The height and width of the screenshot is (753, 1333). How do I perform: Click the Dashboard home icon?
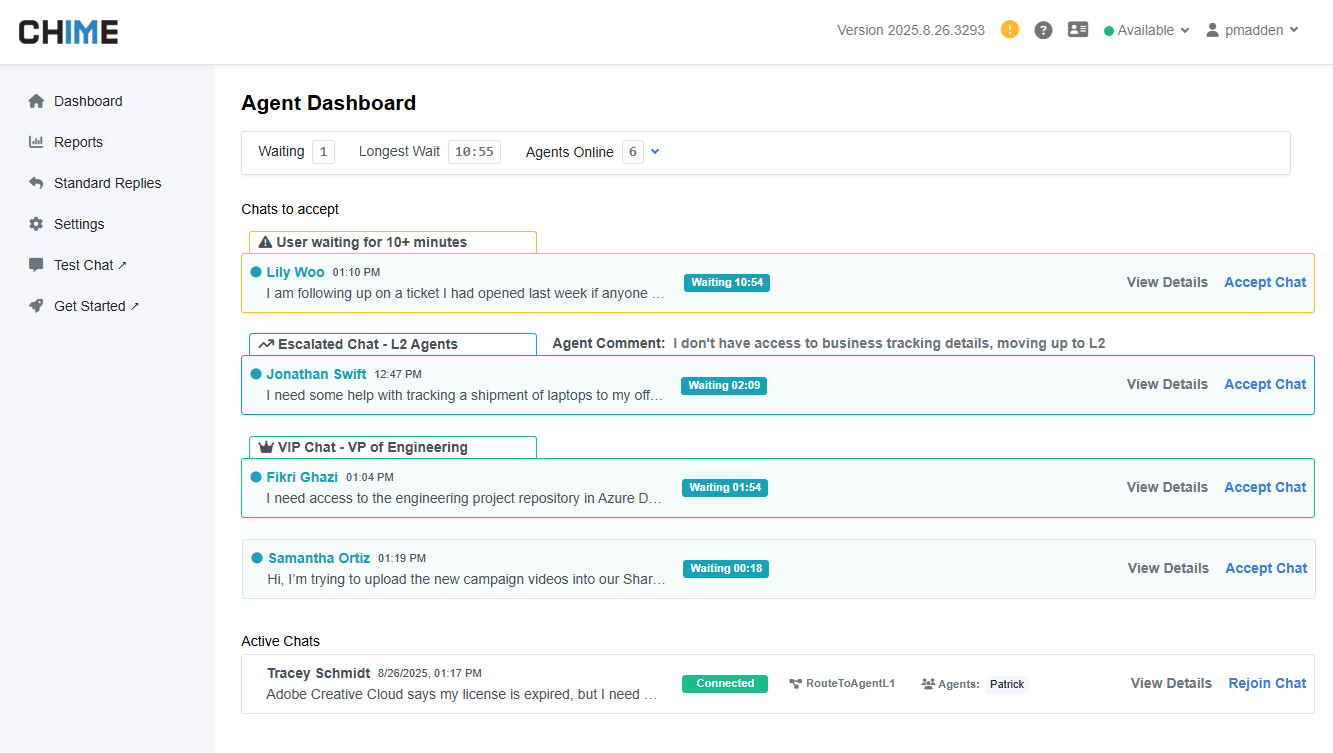click(37, 101)
